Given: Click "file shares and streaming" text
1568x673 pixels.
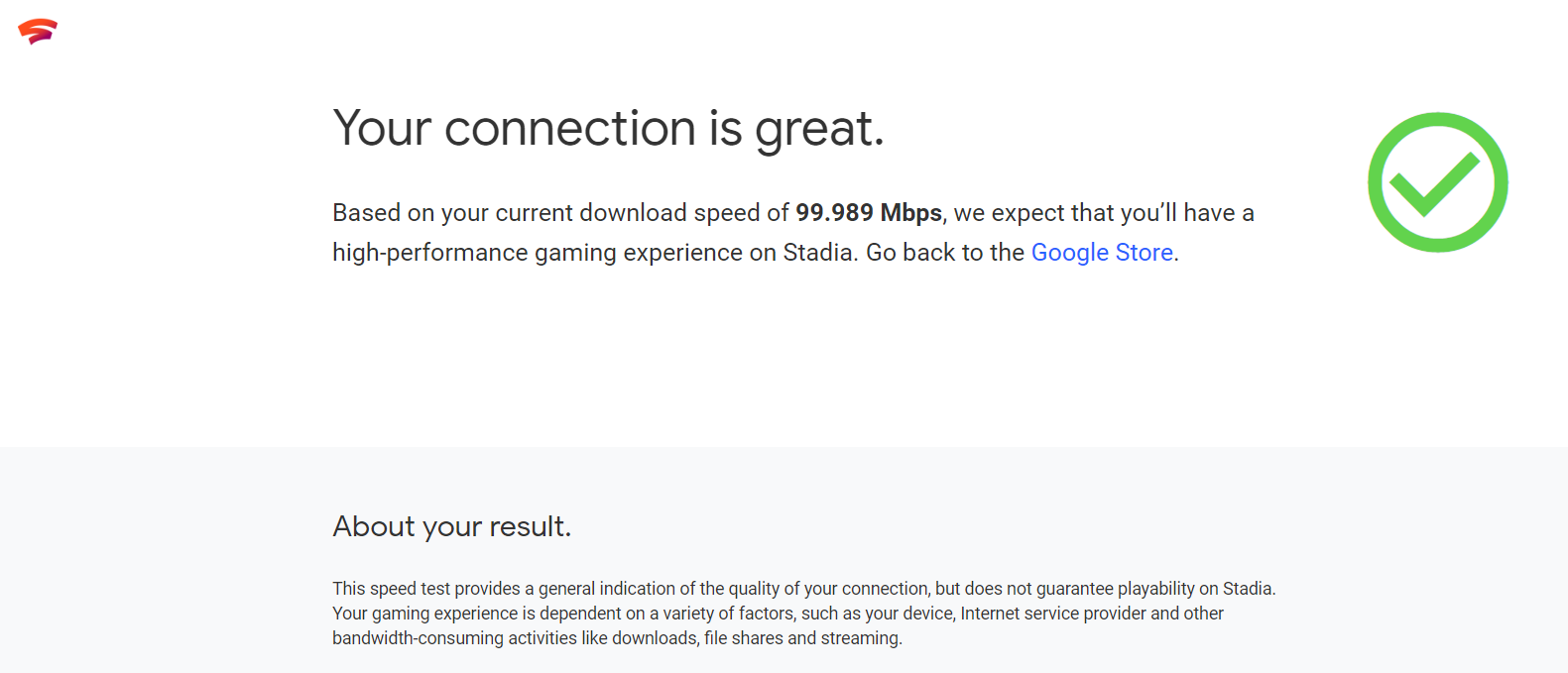Looking at the screenshot, I should coord(802,638).
